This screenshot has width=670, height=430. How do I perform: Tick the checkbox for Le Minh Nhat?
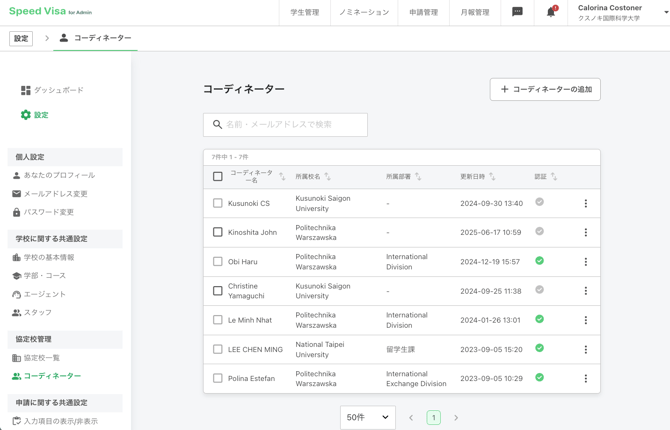(218, 320)
